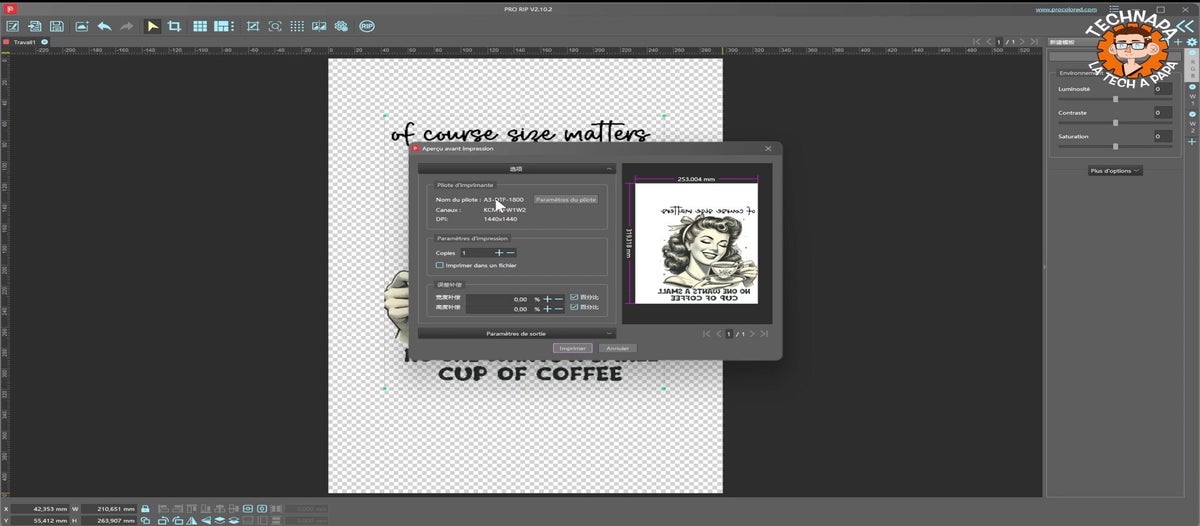The image size is (1200, 526).
Task: Click the Save floppy disk icon
Action: pos(57,26)
